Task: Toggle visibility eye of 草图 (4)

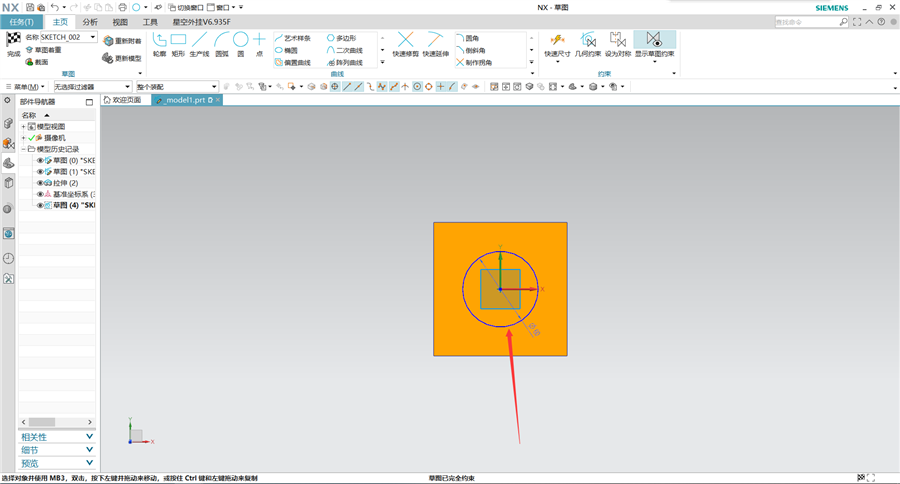Action: pos(40,206)
